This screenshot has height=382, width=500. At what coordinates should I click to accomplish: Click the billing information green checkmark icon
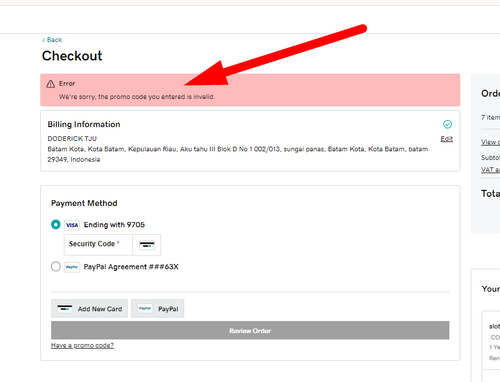click(447, 124)
